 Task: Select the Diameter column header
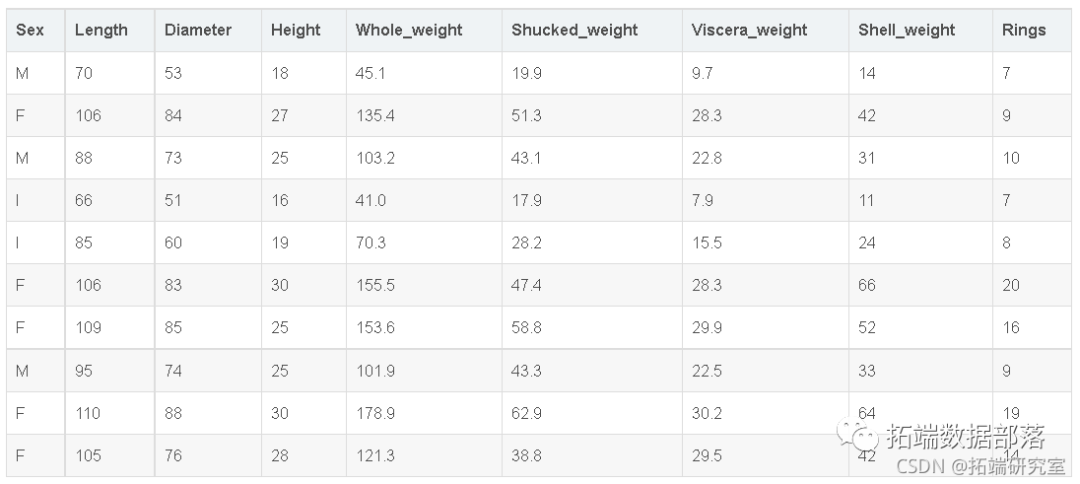tap(198, 30)
